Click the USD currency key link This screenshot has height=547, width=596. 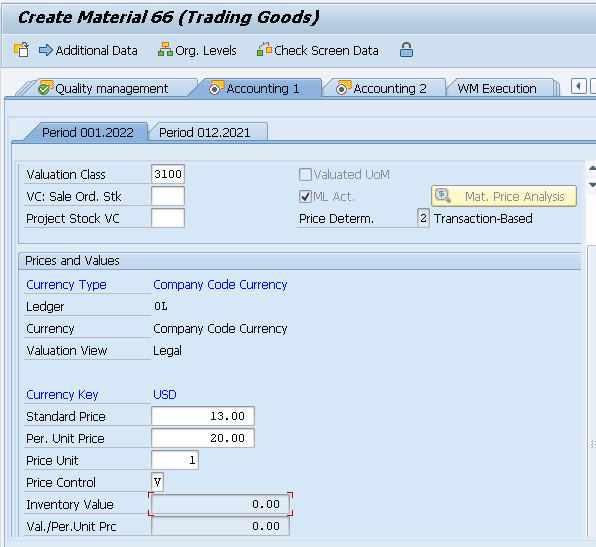165,395
